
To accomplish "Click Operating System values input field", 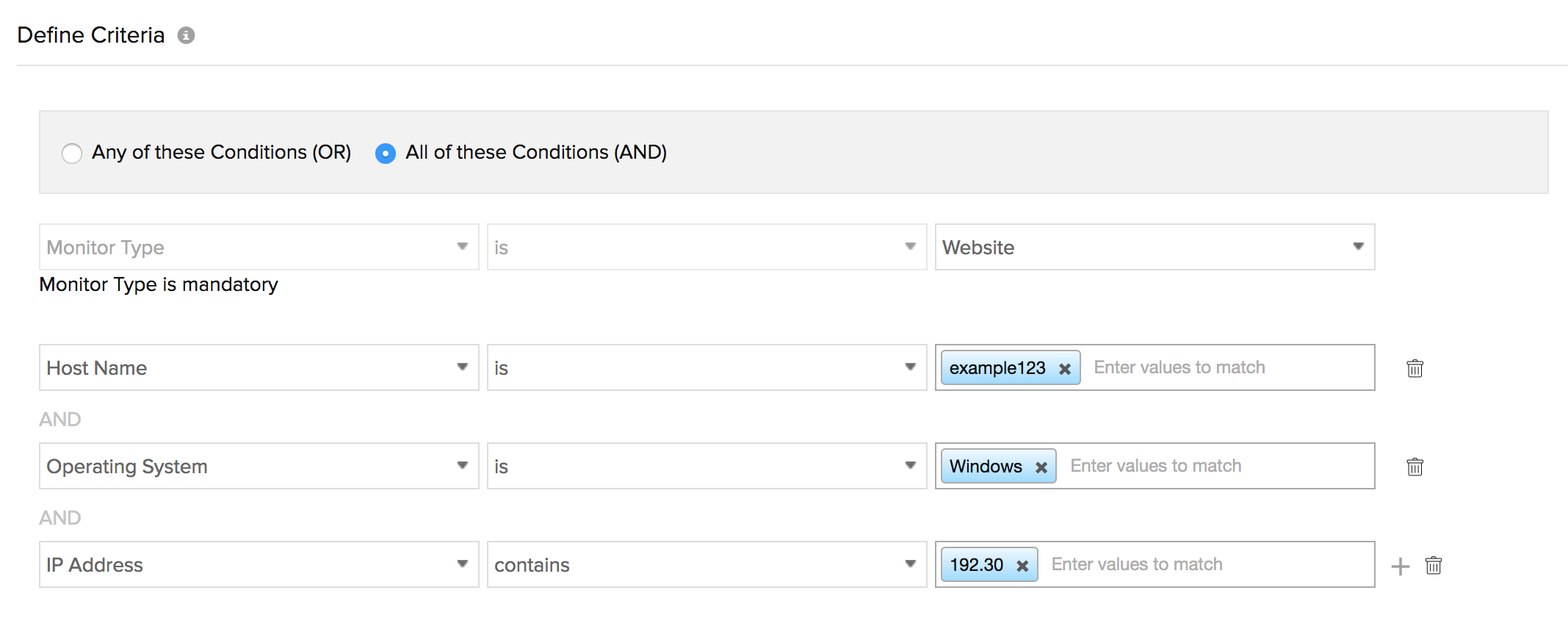I will [1212, 467].
